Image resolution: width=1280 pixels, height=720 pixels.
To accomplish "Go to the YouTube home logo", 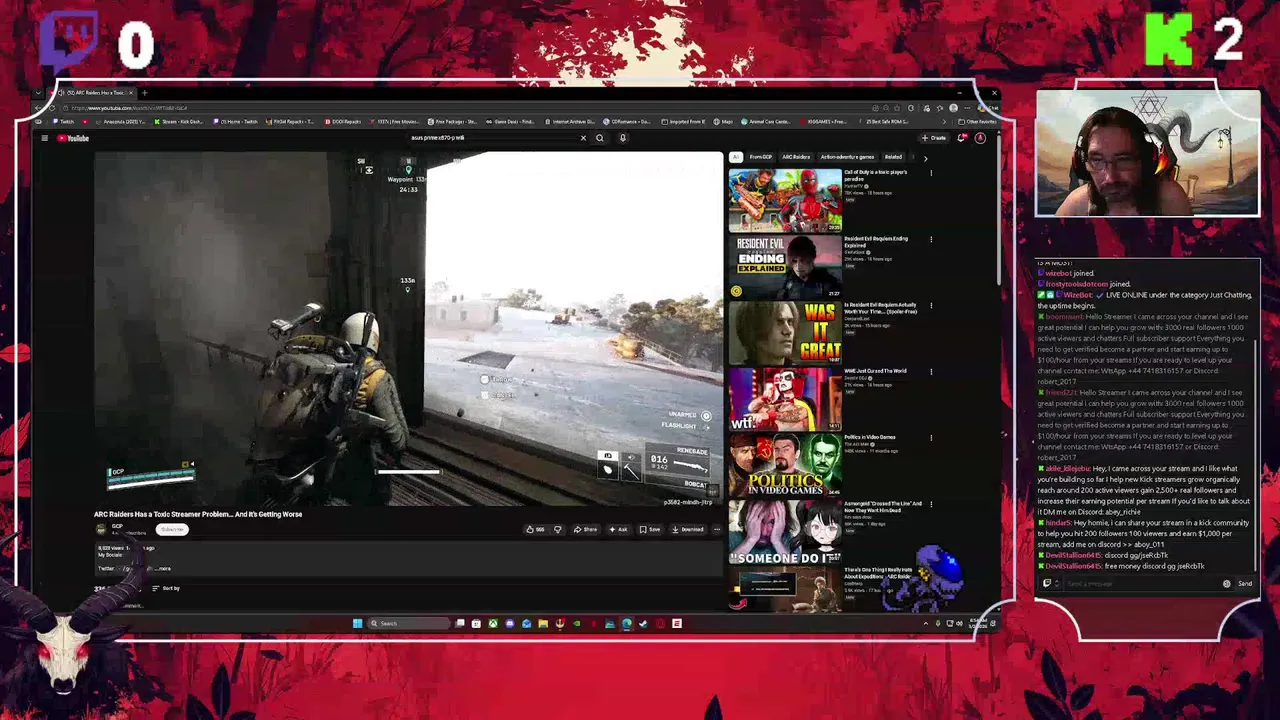I will [x=73, y=138].
